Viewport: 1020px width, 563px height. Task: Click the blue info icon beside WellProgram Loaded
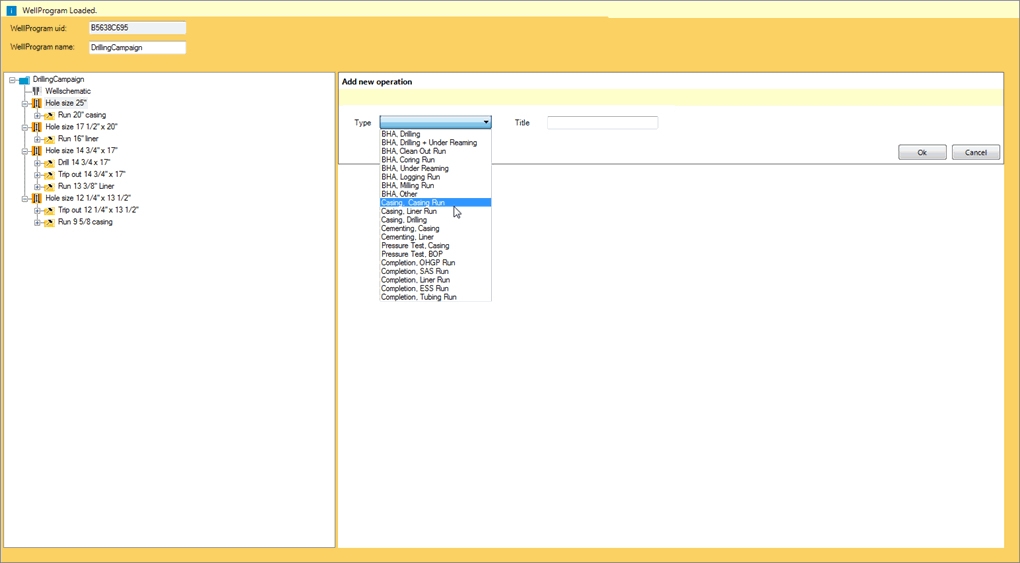(12, 10)
